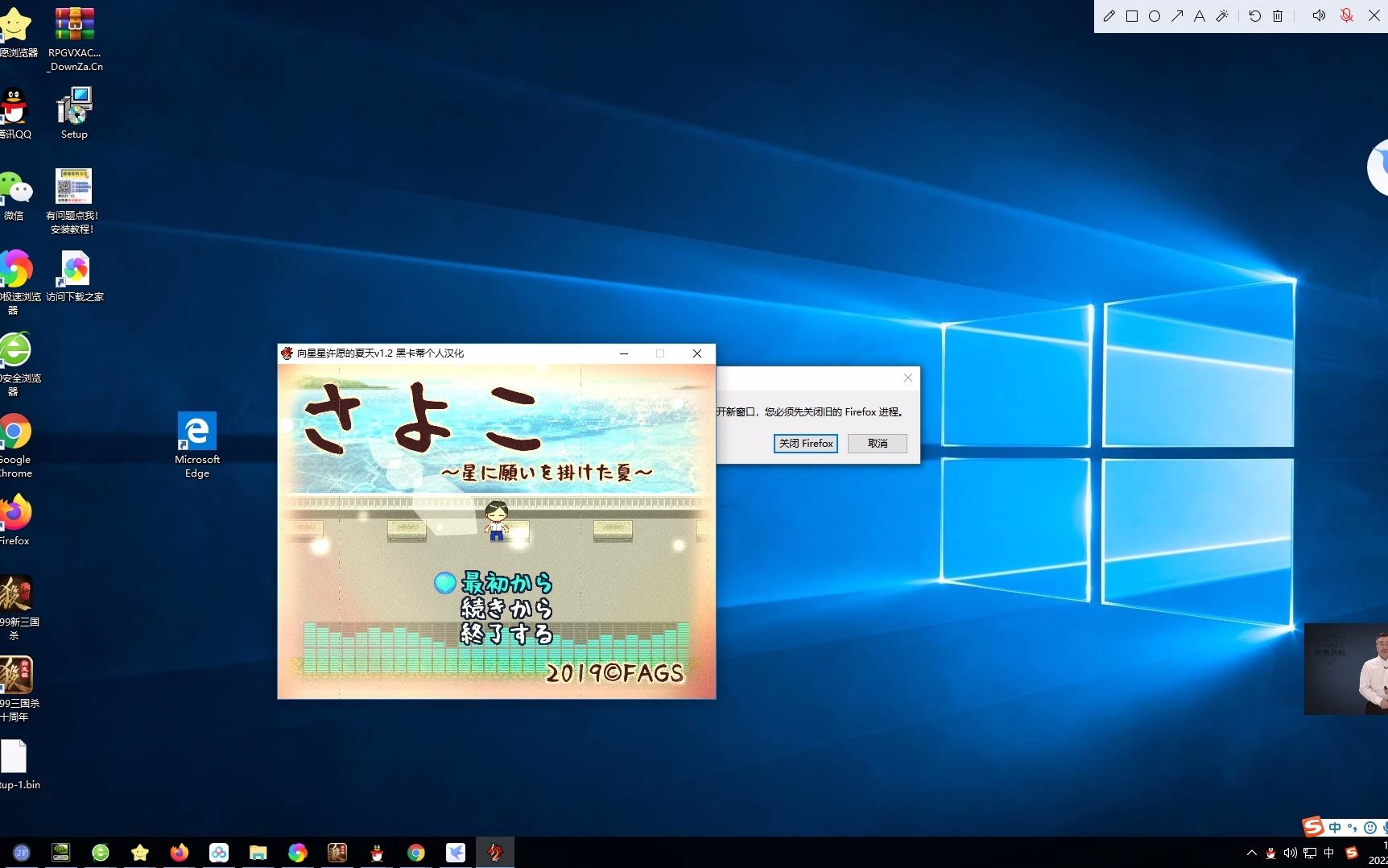Open Firefox from the taskbar
Viewport: 1388px width, 868px height.
(179, 853)
